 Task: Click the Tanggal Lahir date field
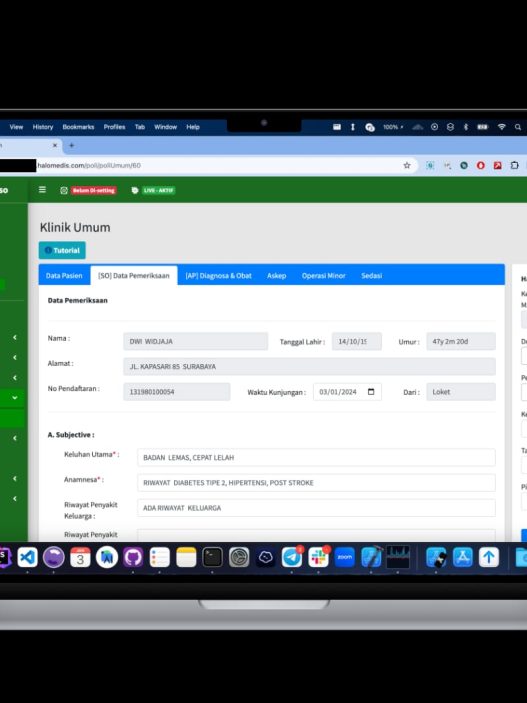pyautogui.click(x=357, y=341)
